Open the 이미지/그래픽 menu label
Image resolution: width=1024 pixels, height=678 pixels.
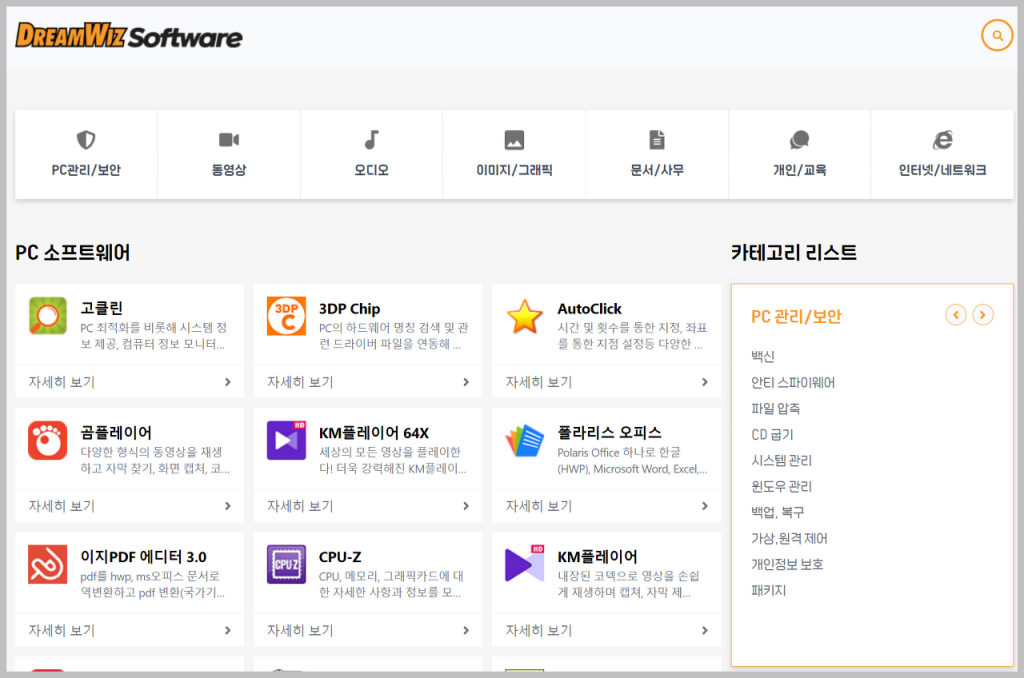[x=514, y=170]
